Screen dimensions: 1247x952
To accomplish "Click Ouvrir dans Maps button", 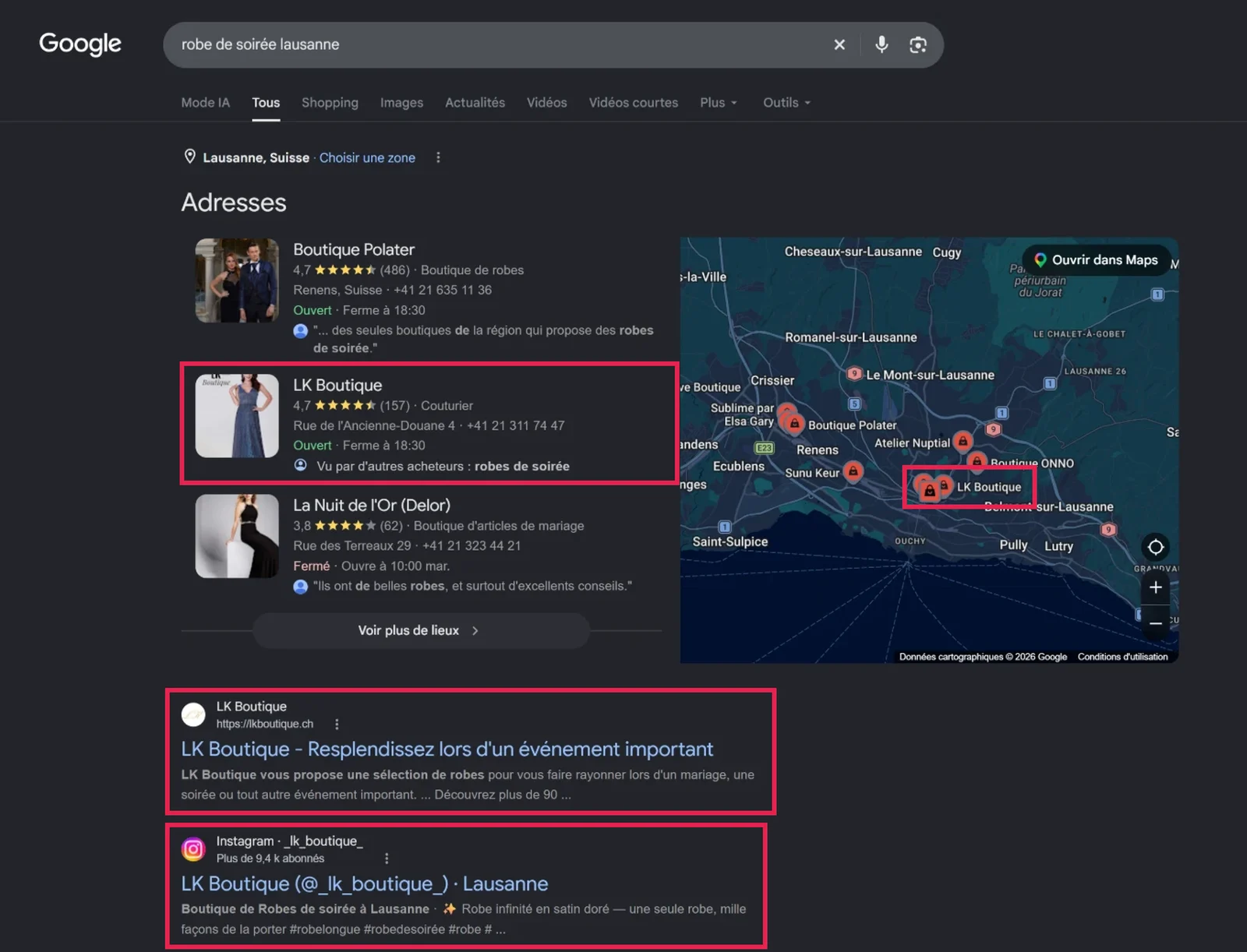I will [1096, 260].
